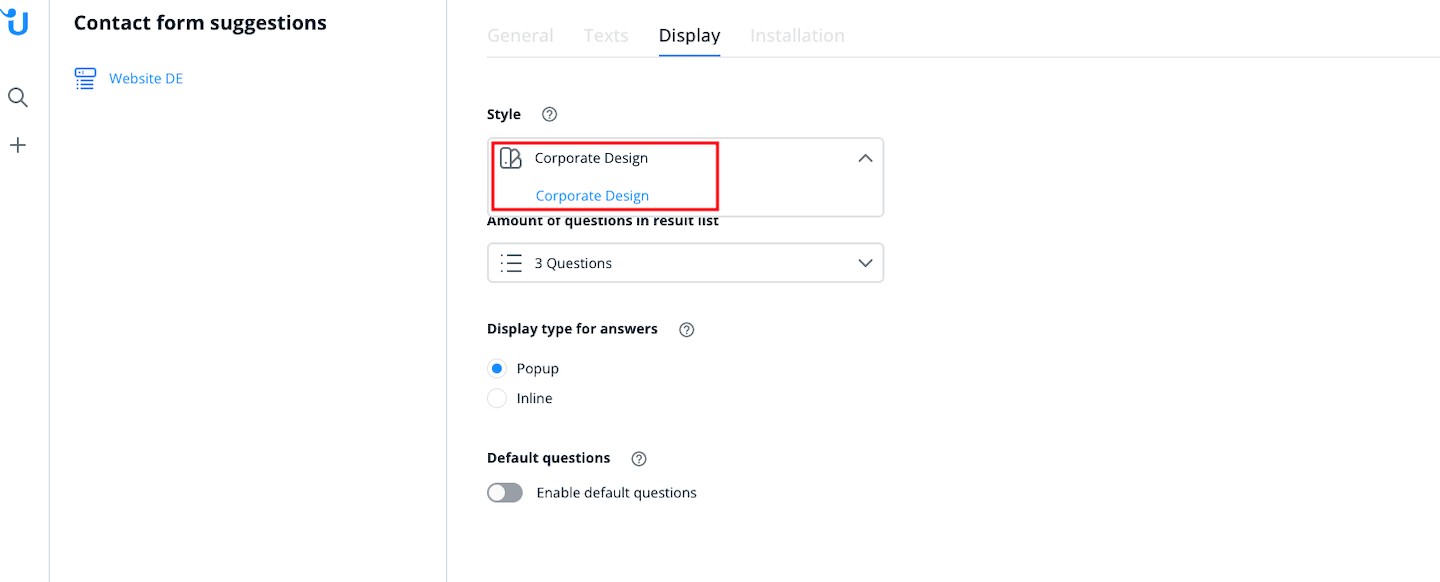Click the Display tab

tap(689, 36)
